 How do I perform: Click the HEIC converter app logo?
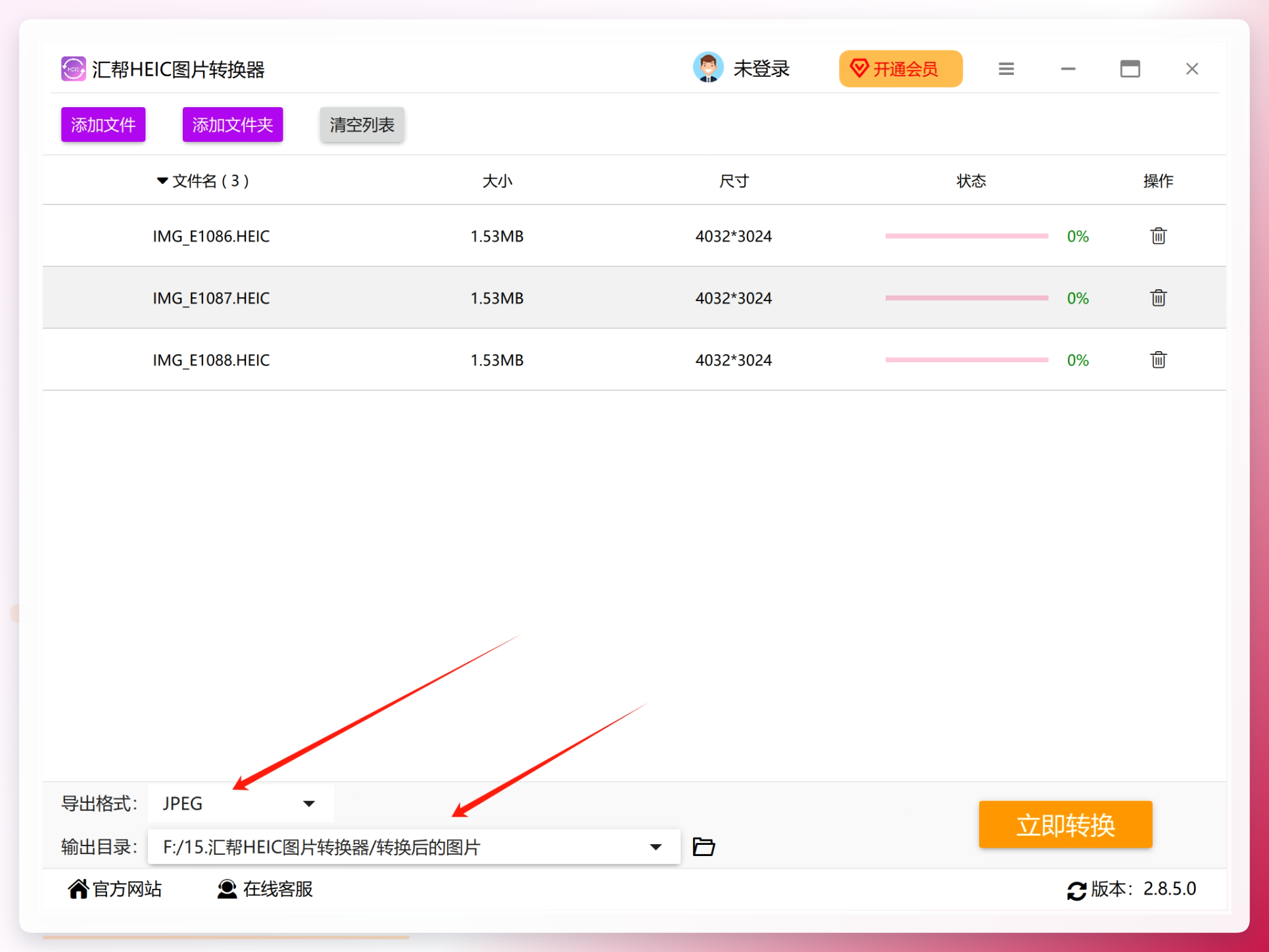coord(74,68)
